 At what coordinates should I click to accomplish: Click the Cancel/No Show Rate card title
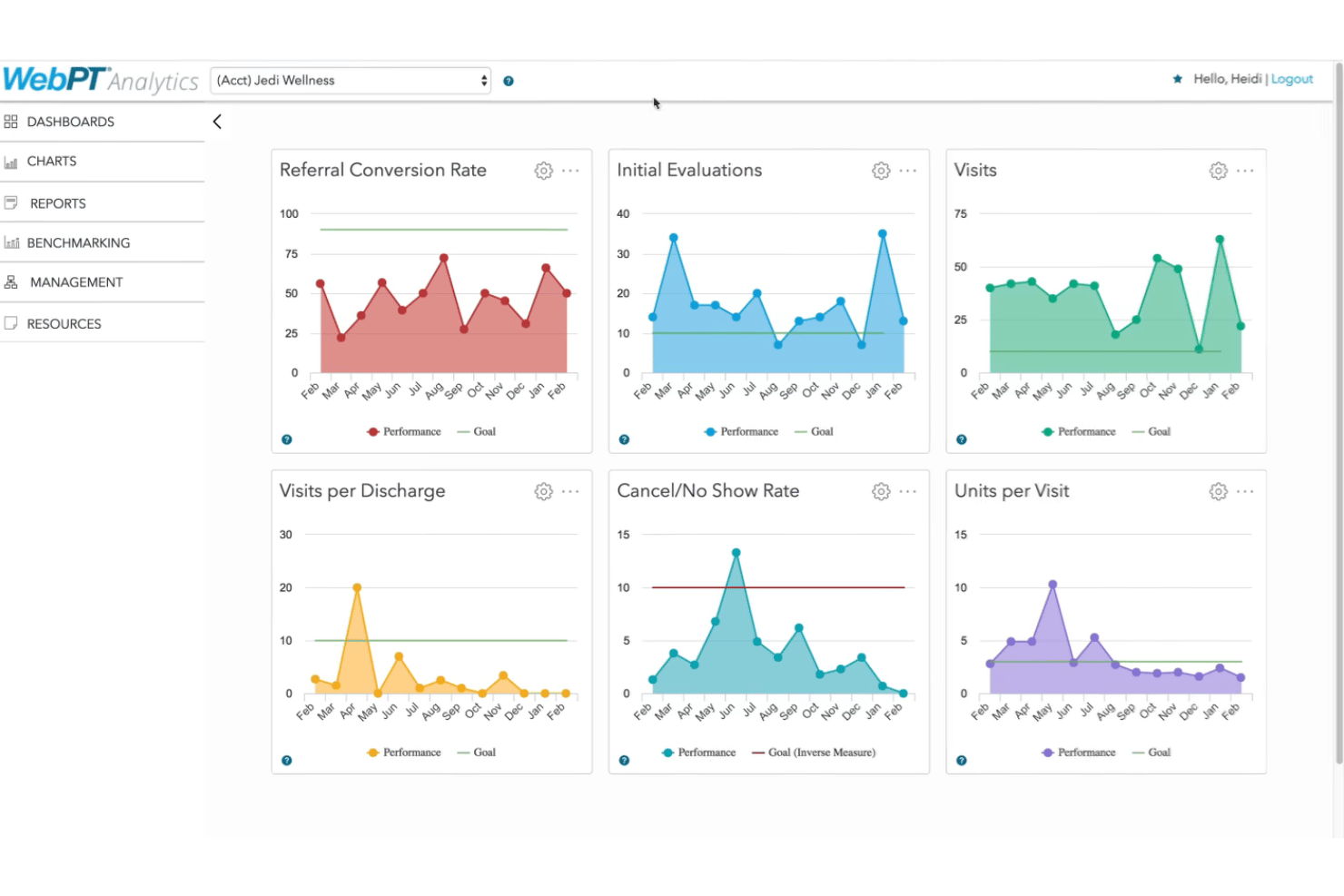coord(708,491)
